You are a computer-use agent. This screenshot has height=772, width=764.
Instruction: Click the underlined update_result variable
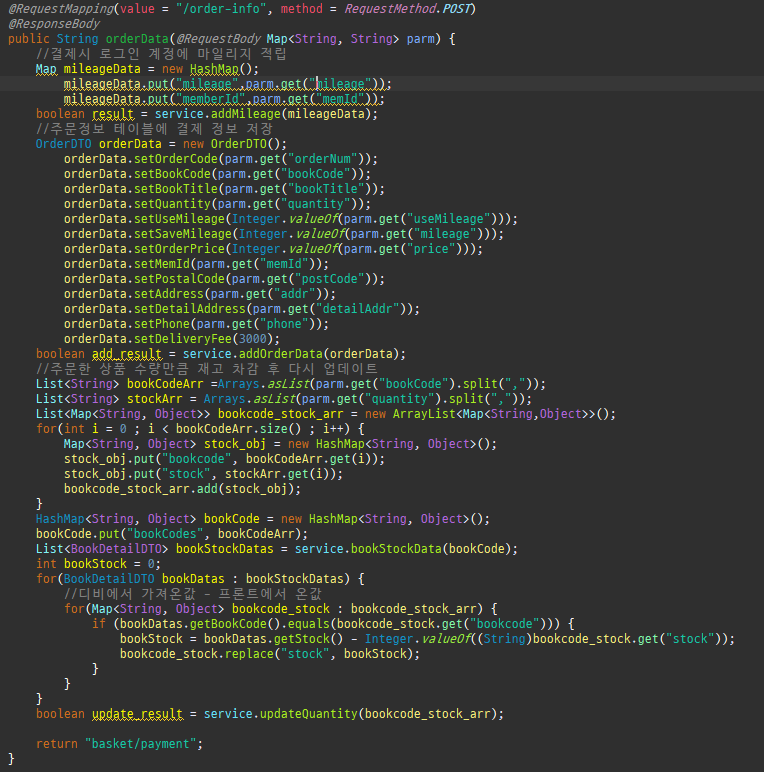pyautogui.click(x=137, y=714)
